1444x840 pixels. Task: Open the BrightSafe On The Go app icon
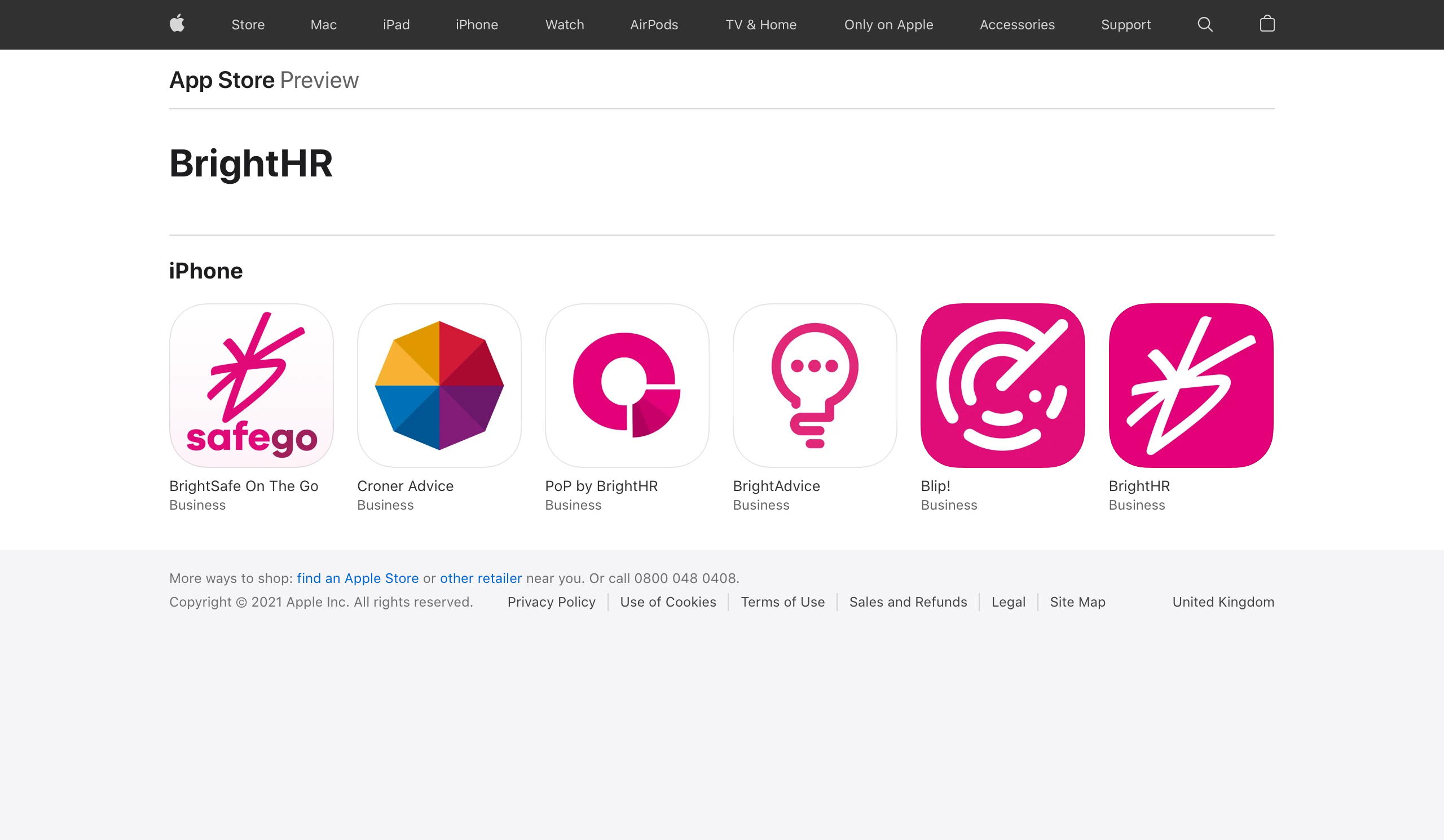252,386
